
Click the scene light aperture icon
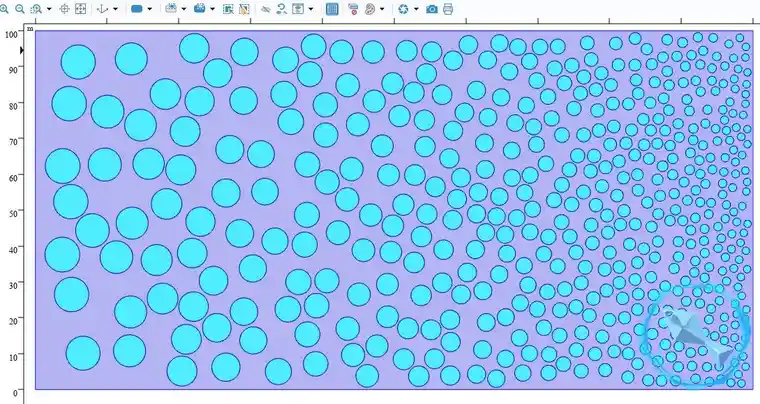pyautogui.click(x=403, y=9)
